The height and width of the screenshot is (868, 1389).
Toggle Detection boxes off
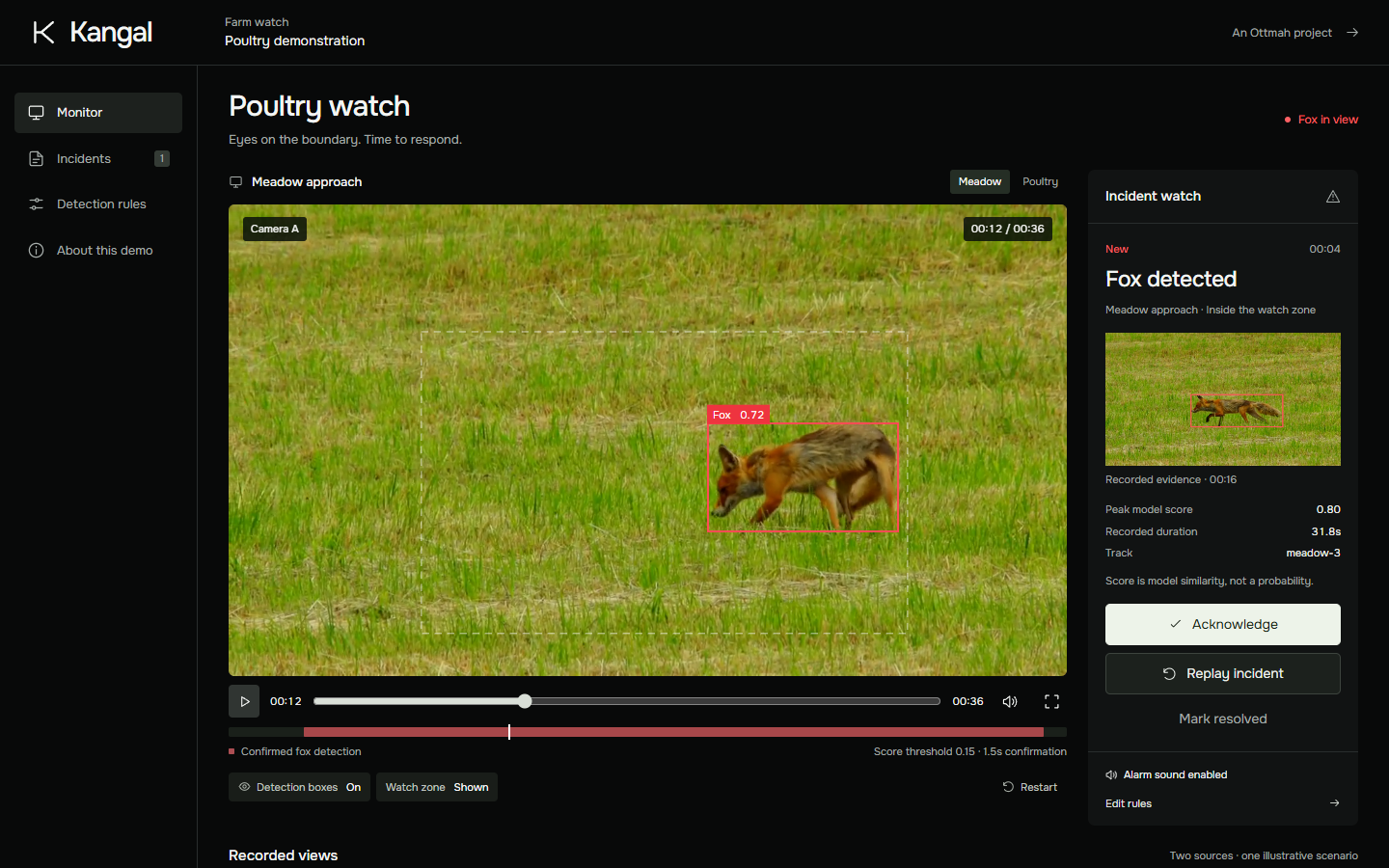coord(300,787)
